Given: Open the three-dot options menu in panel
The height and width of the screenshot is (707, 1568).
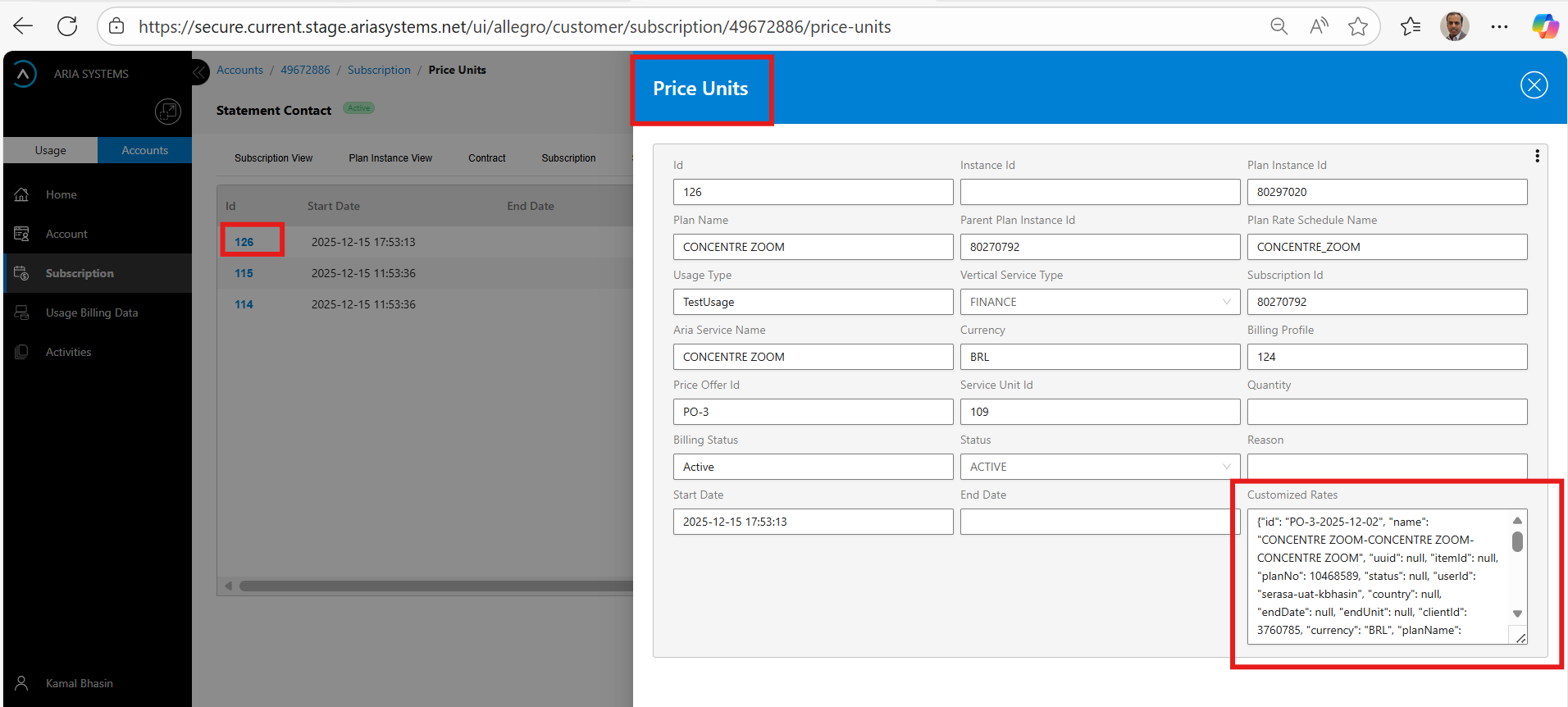Looking at the screenshot, I should point(1537,156).
